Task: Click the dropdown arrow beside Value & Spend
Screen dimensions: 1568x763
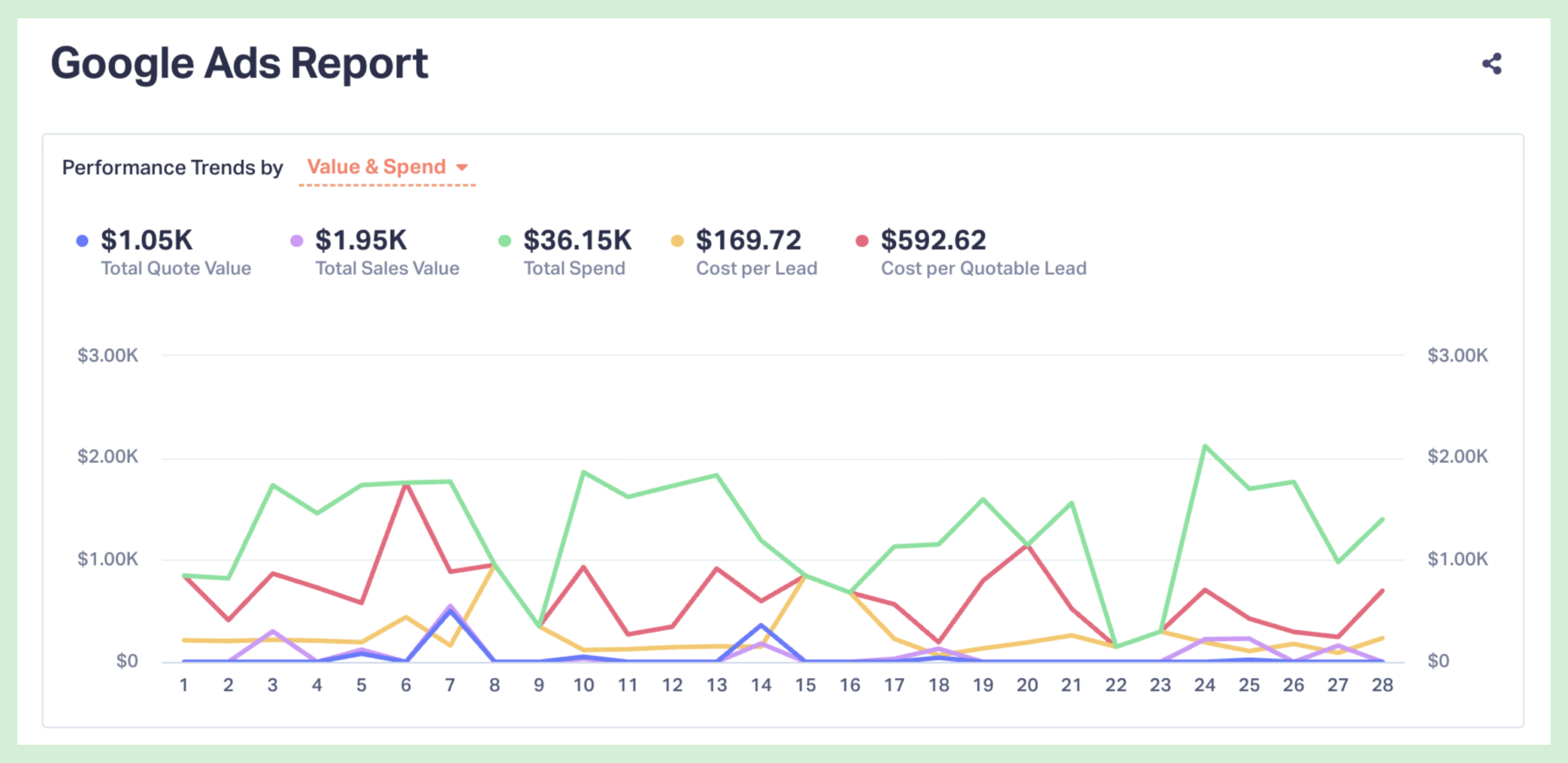Action: pyautogui.click(x=462, y=167)
